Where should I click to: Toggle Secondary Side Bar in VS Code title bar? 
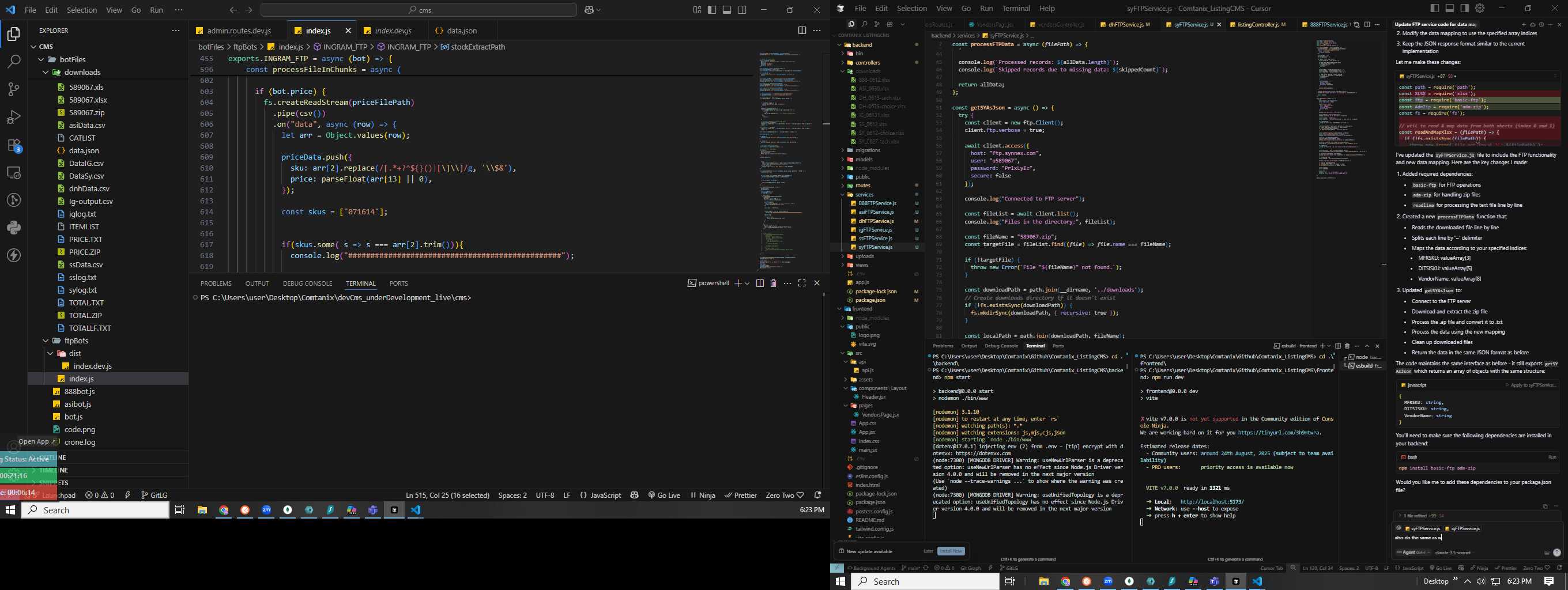(742, 10)
